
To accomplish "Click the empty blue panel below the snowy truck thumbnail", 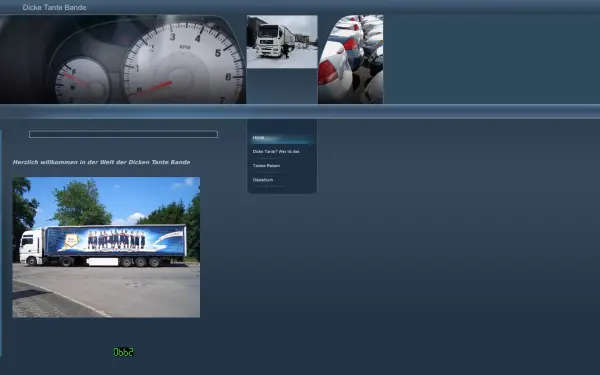I will (x=282, y=86).
